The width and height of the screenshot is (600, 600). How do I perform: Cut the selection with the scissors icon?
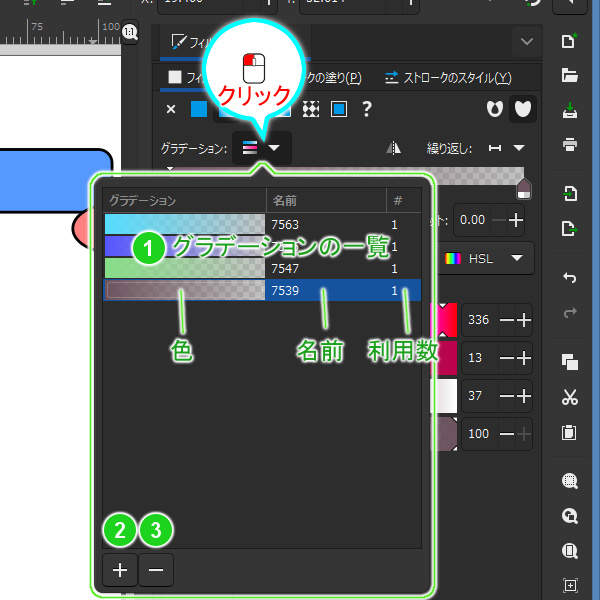pos(570,397)
